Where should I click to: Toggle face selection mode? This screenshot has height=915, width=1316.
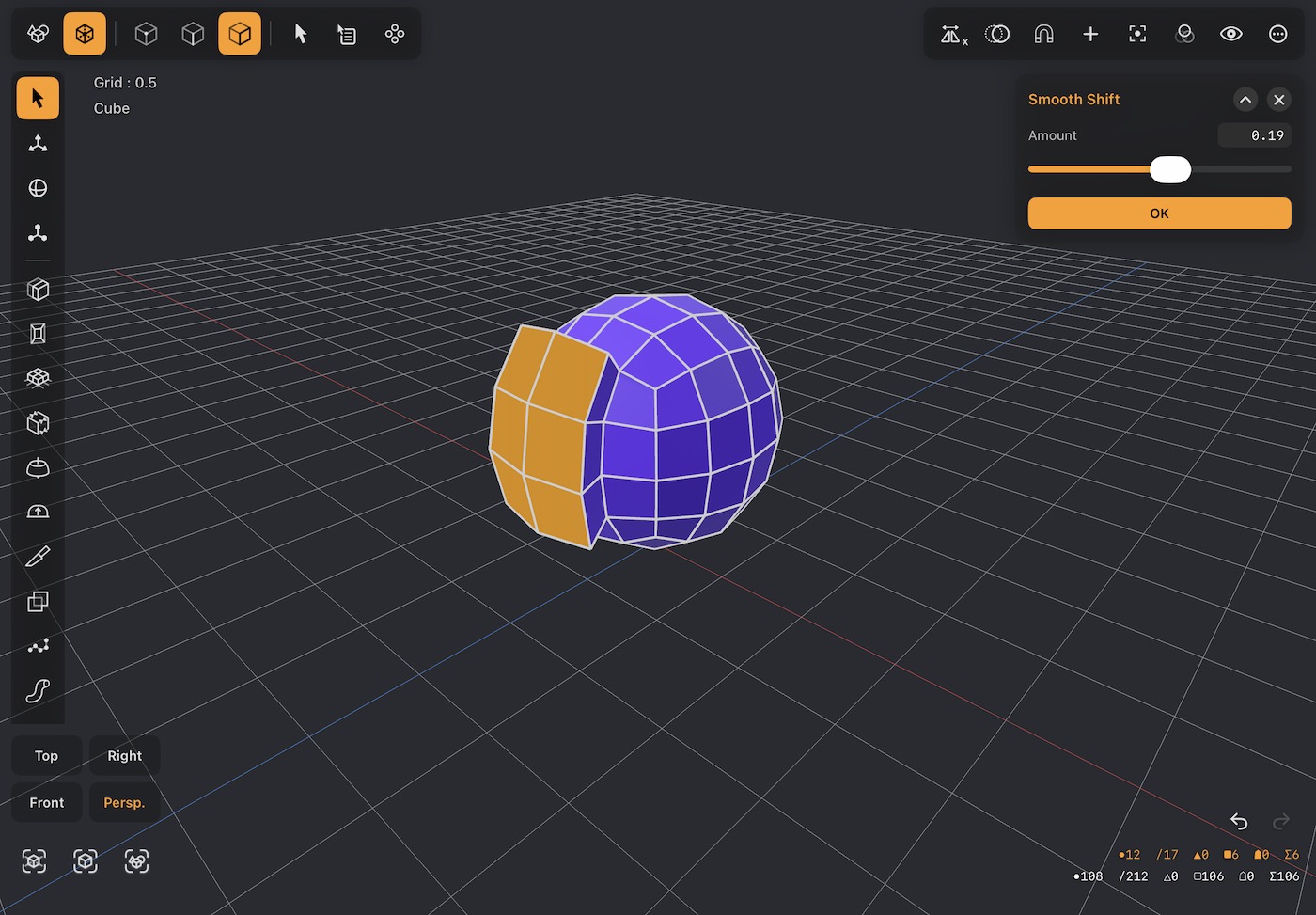[240, 34]
